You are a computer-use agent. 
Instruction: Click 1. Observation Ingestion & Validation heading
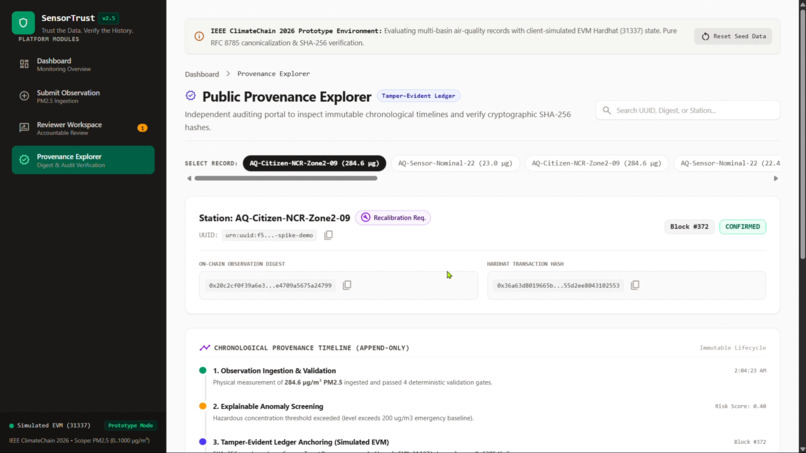(x=274, y=371)
